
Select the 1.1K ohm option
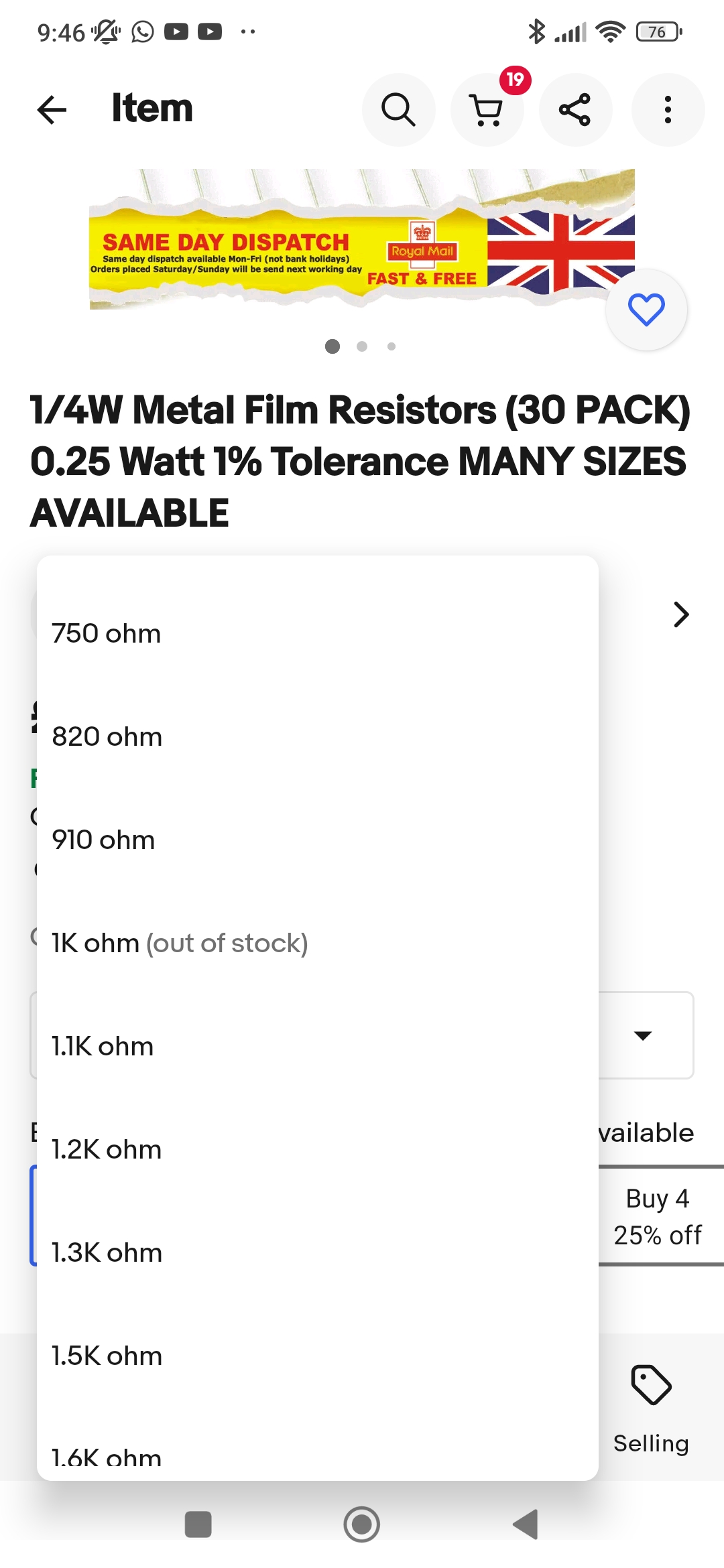click(103, 1047)
